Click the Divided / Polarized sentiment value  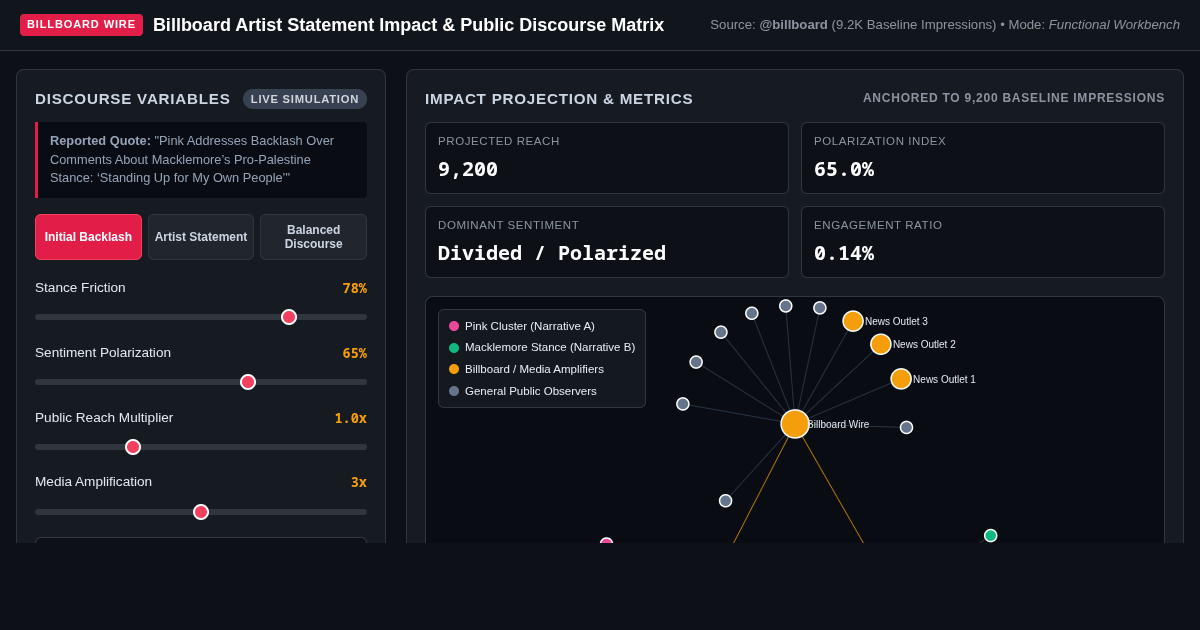point(552,253)
